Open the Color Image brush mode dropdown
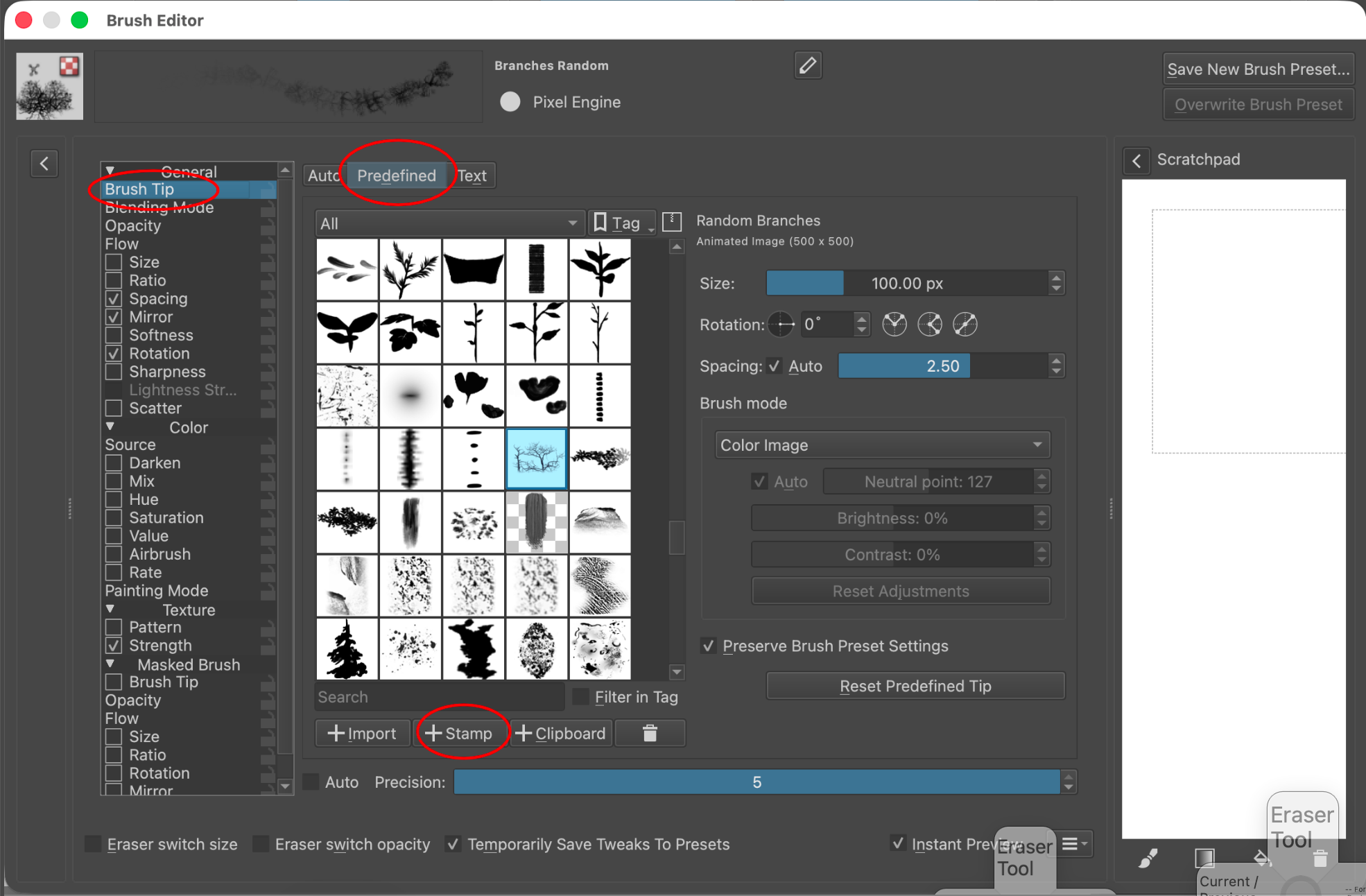Screen dimensions: 1366x896 [882, 445]
